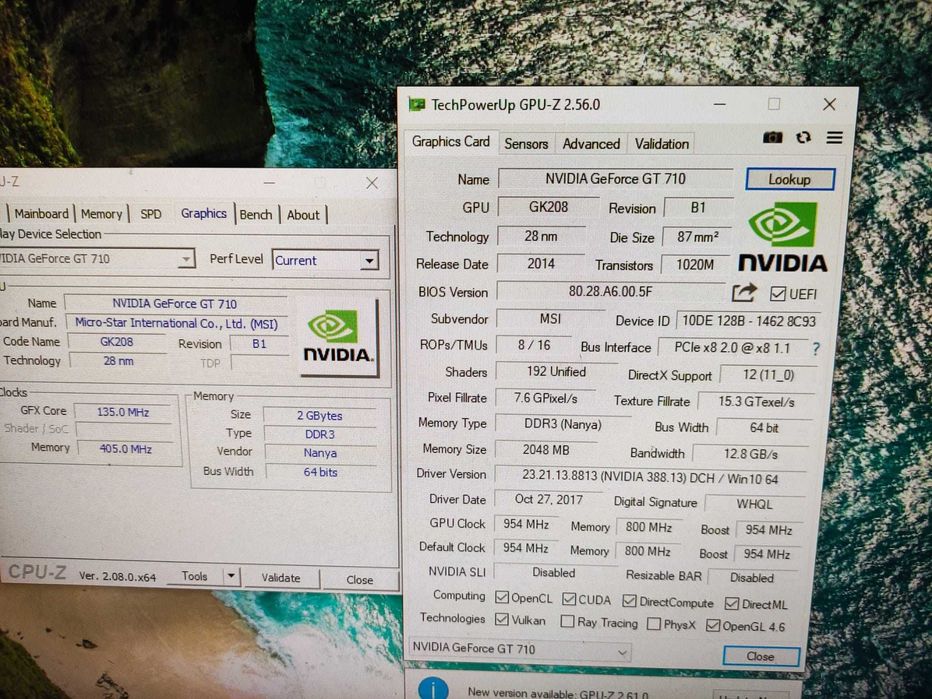Image resolution: width=932 pixels, height=699 pixels.
Task: Click the GPU-Z title bar app icon
Action: 417,105
